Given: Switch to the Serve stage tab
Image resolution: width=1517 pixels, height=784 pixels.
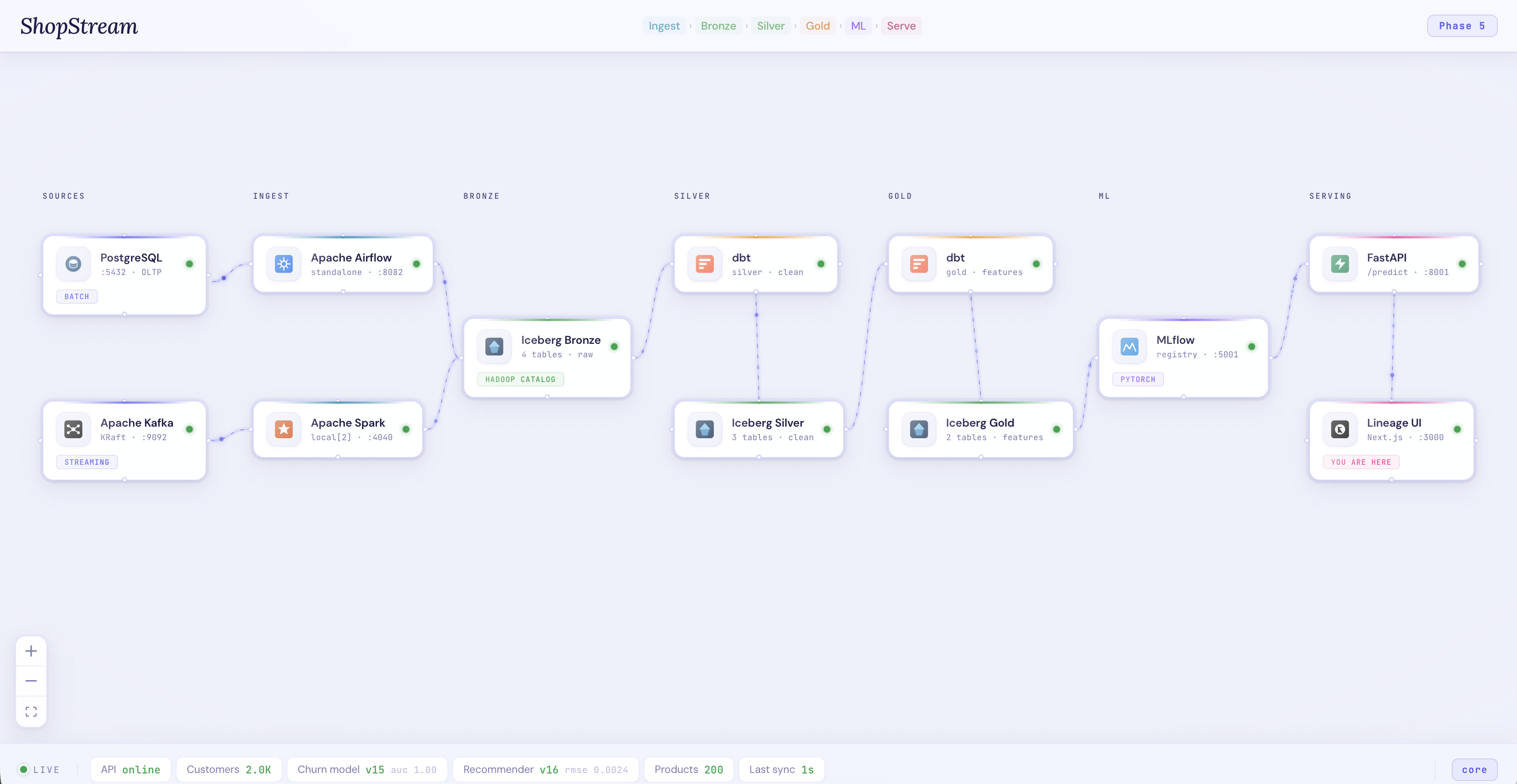Looking at the screenshot, I should [x=901, y=26].
